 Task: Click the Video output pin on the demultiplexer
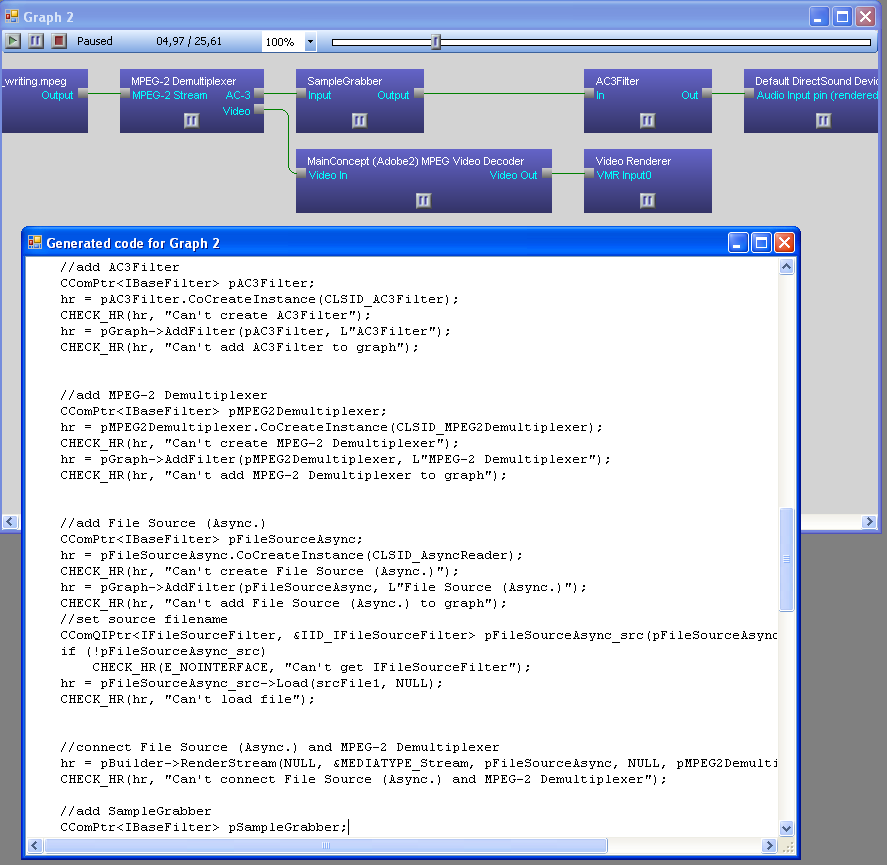(x=259, y=109)
